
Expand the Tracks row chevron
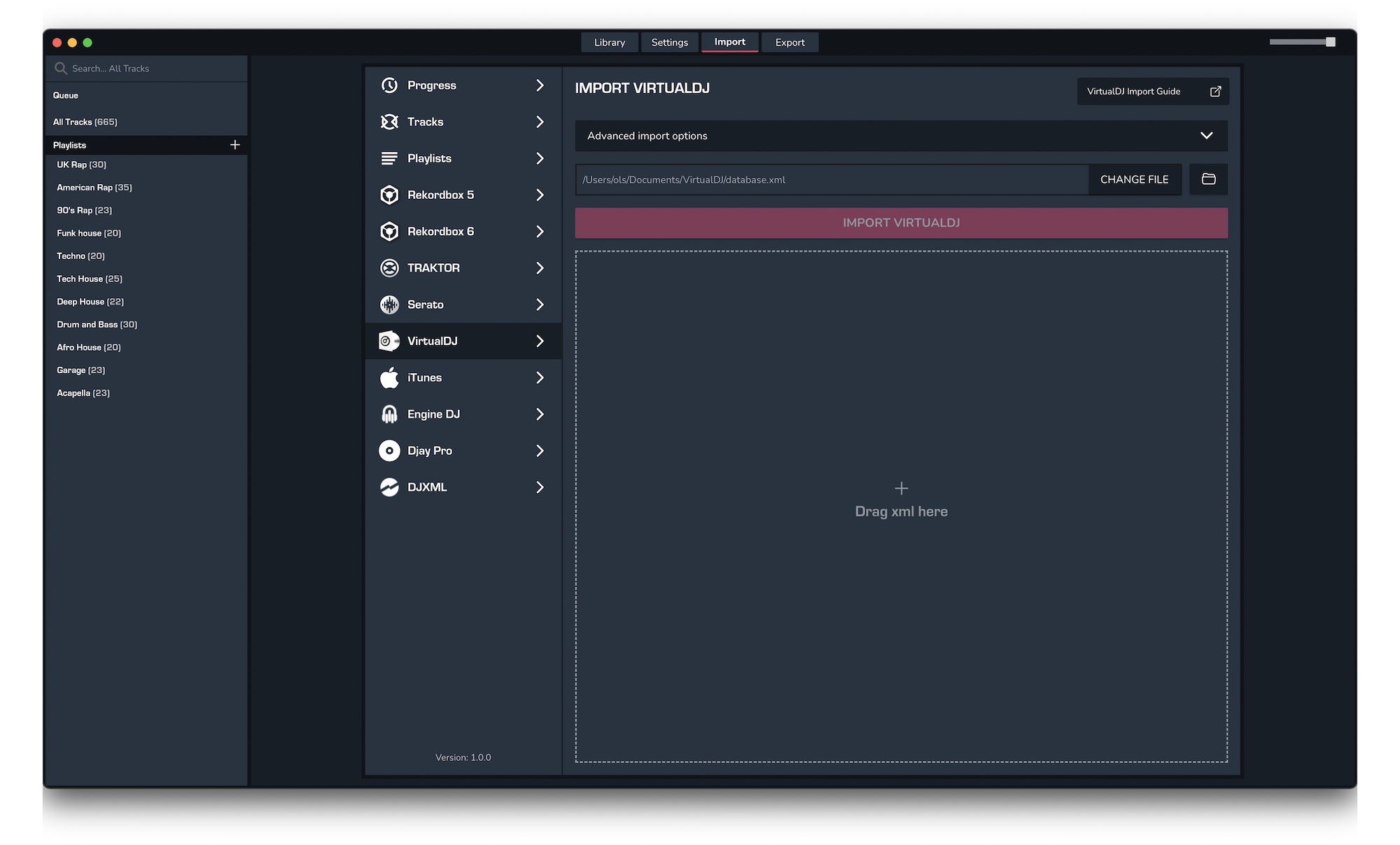[x=540, y=122]
